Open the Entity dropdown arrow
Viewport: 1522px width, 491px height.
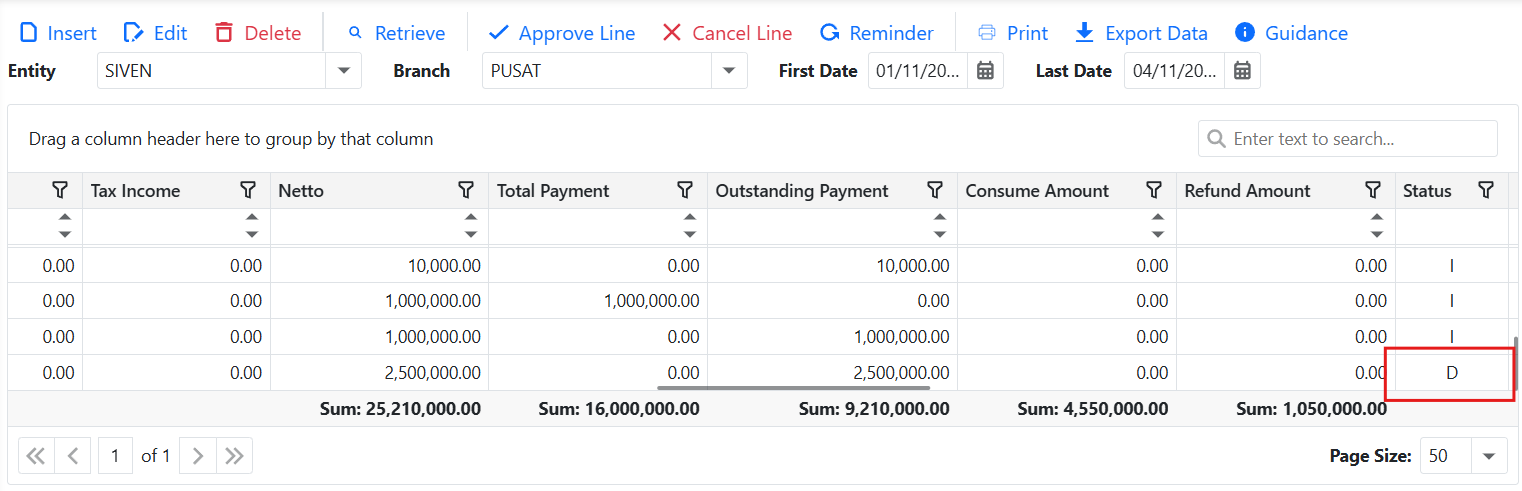point(344,71)
